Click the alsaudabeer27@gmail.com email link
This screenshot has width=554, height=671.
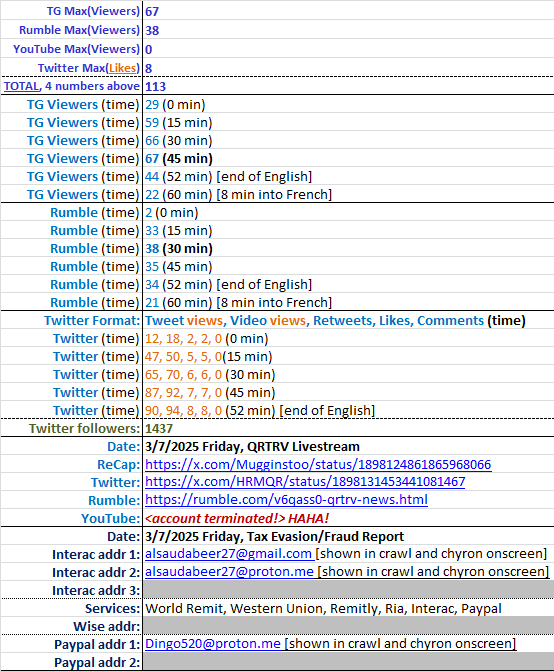click(228, 554)
